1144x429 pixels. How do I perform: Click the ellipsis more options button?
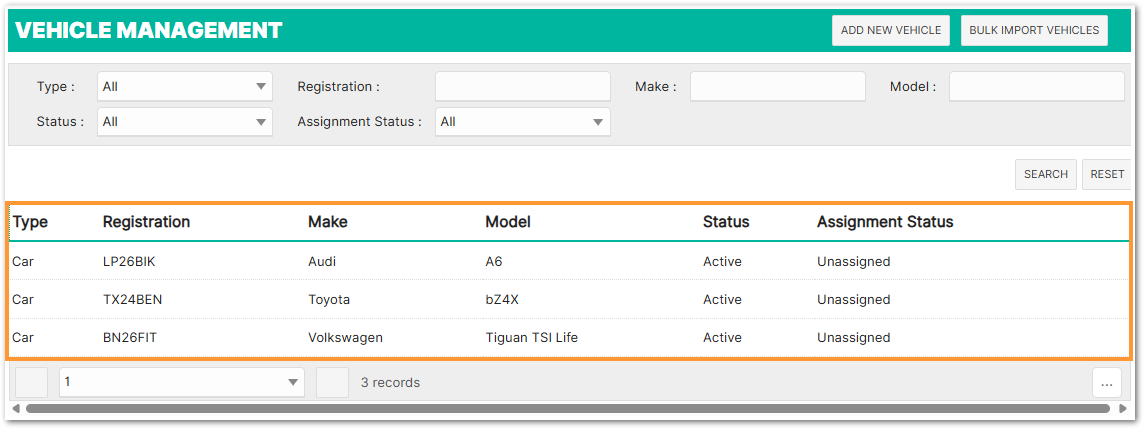click(x=1106, y=382)
